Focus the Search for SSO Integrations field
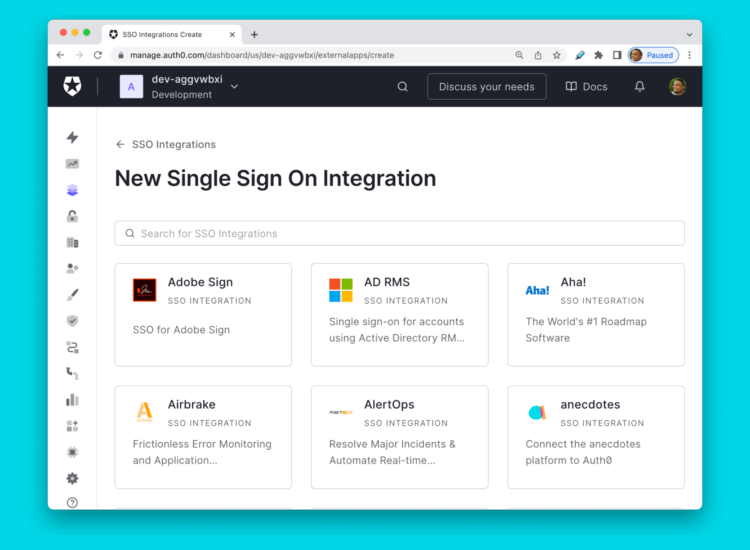 (399, 233)
